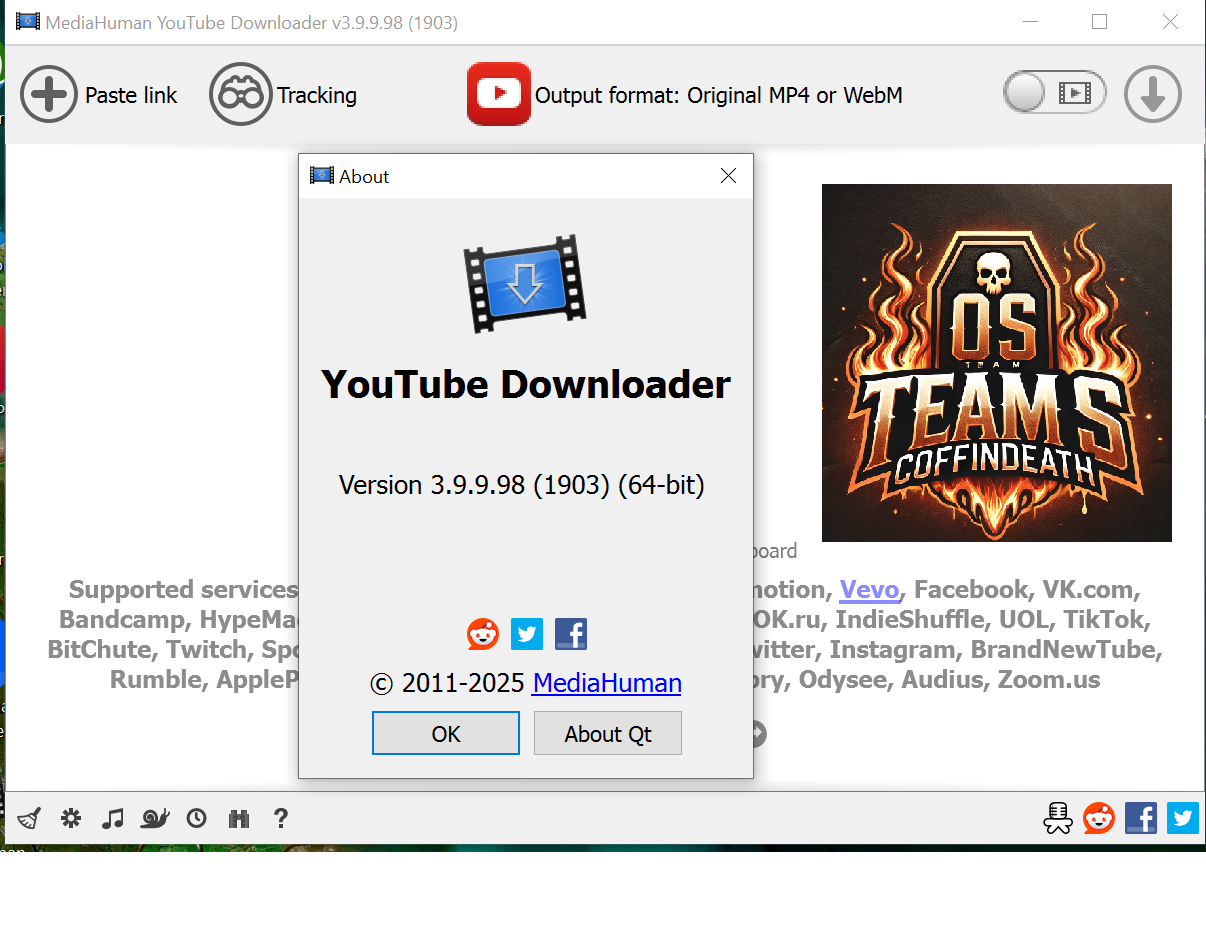Click the Paste link label
The height and width of the screenshot is (946, 1206).
click(x=131, y=95)
